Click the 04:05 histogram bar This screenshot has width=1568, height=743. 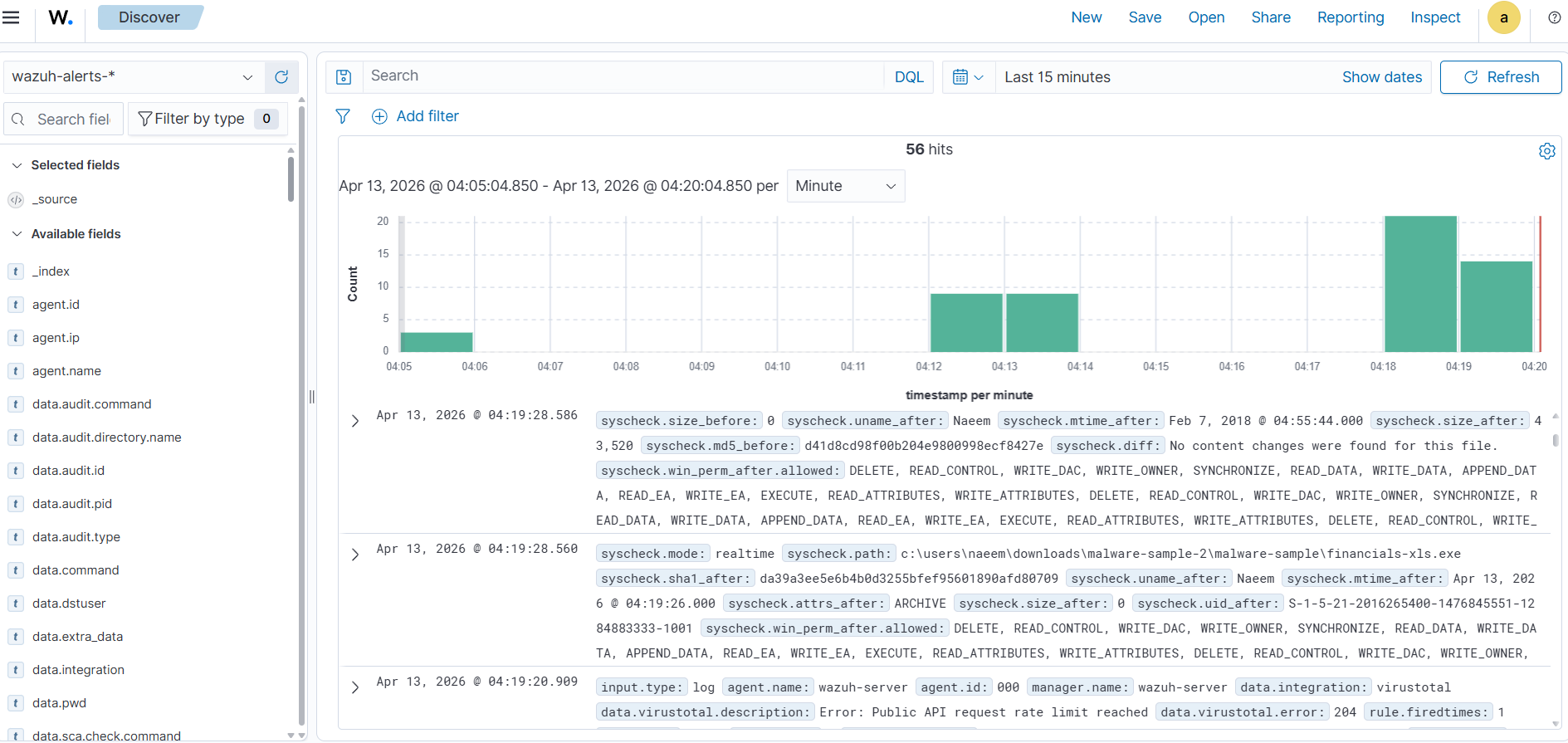(x=437, y=342)
